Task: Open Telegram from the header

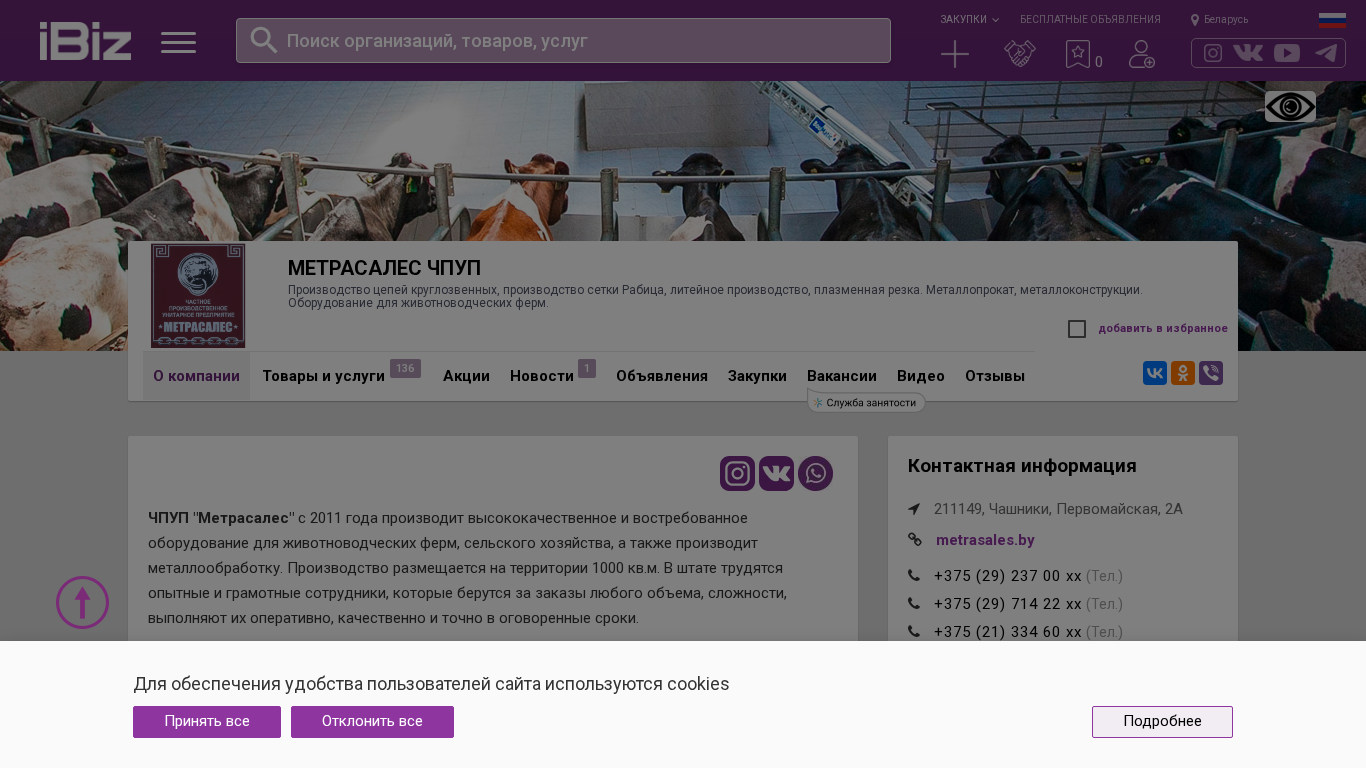Action: coord(1326,53)
